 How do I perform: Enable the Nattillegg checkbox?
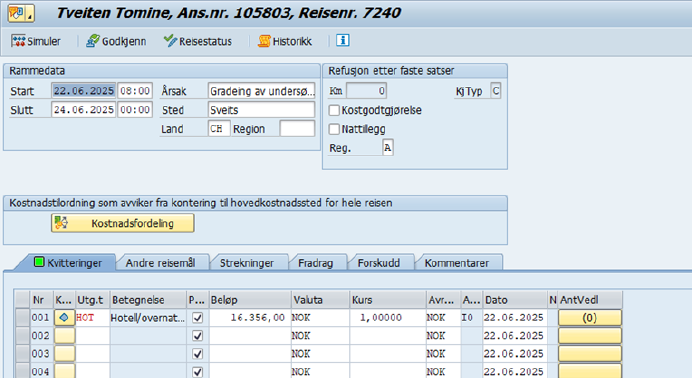(334, 129)
